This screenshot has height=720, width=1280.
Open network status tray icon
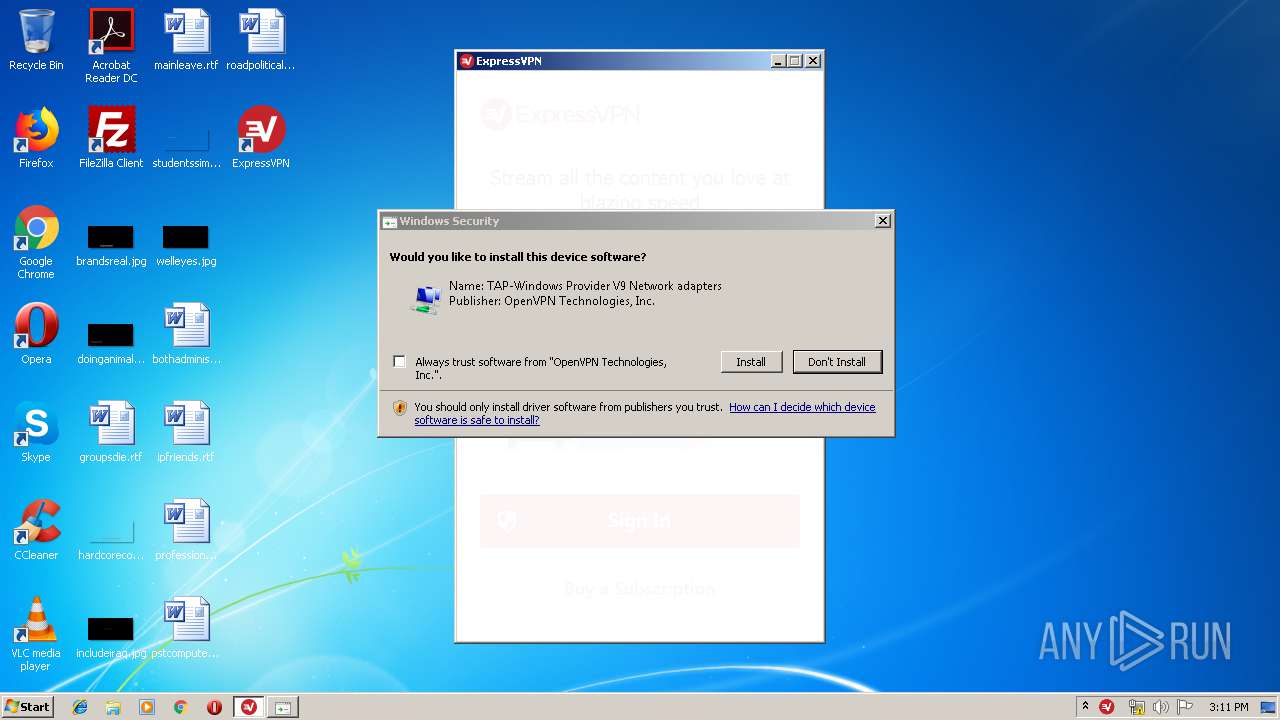pos(1136,707)
